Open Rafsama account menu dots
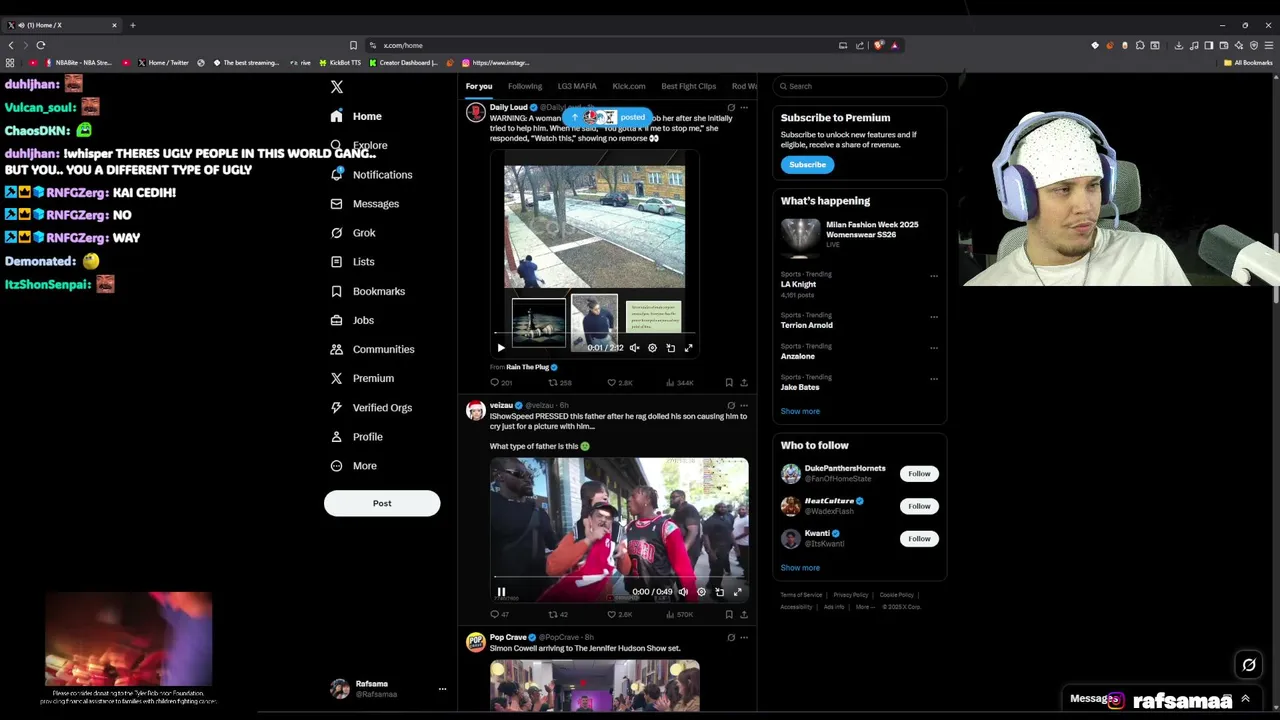This screenshot has width=1280, height=720. click(442, 689)
